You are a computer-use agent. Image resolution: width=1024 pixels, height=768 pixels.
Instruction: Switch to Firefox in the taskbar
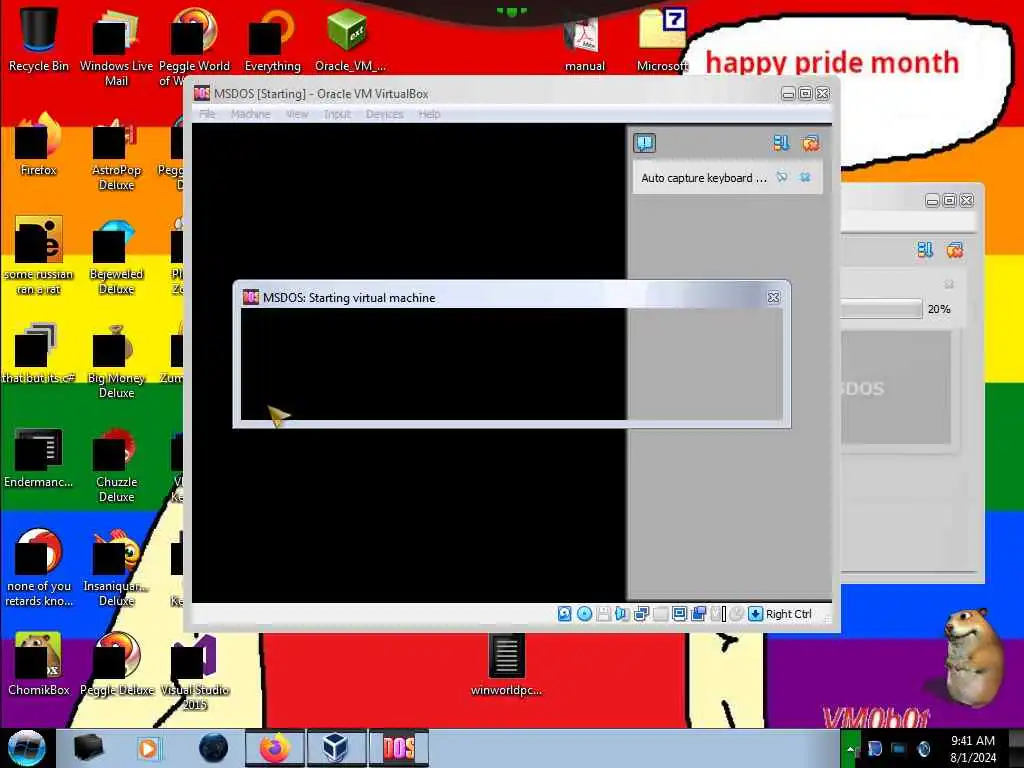[274, 748]
